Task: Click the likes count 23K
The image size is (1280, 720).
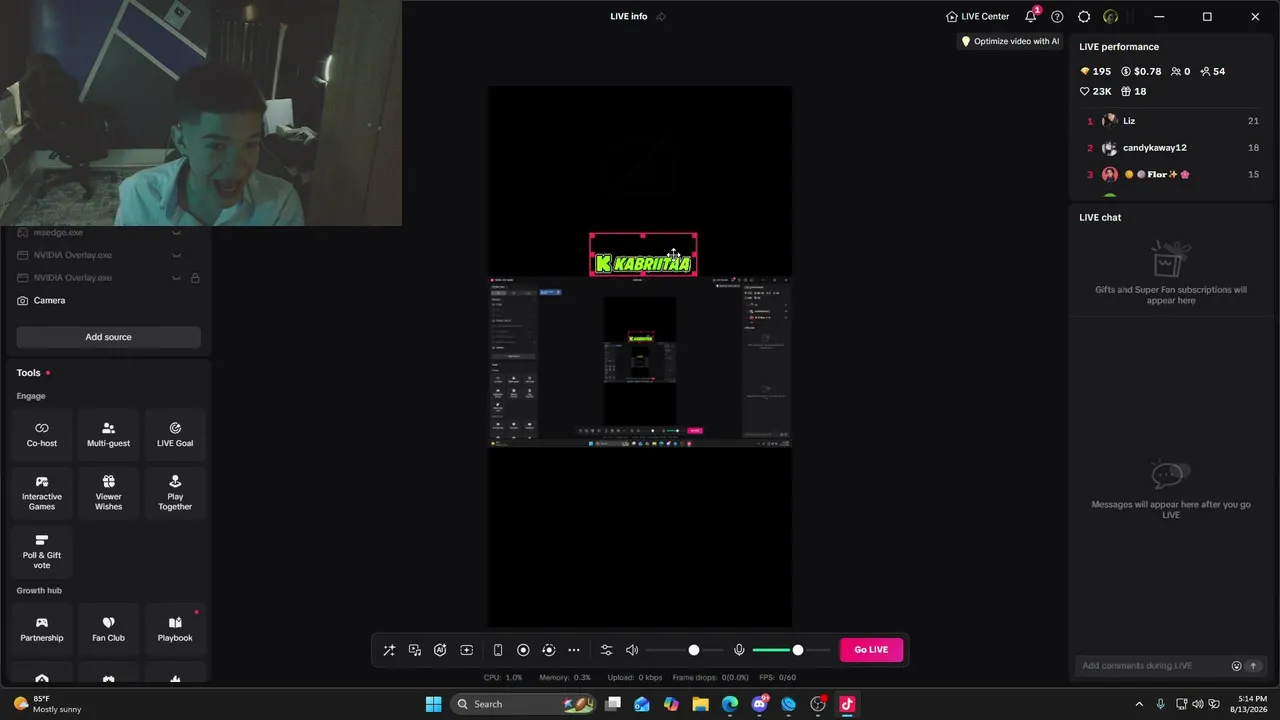Action: (1095, 92)
